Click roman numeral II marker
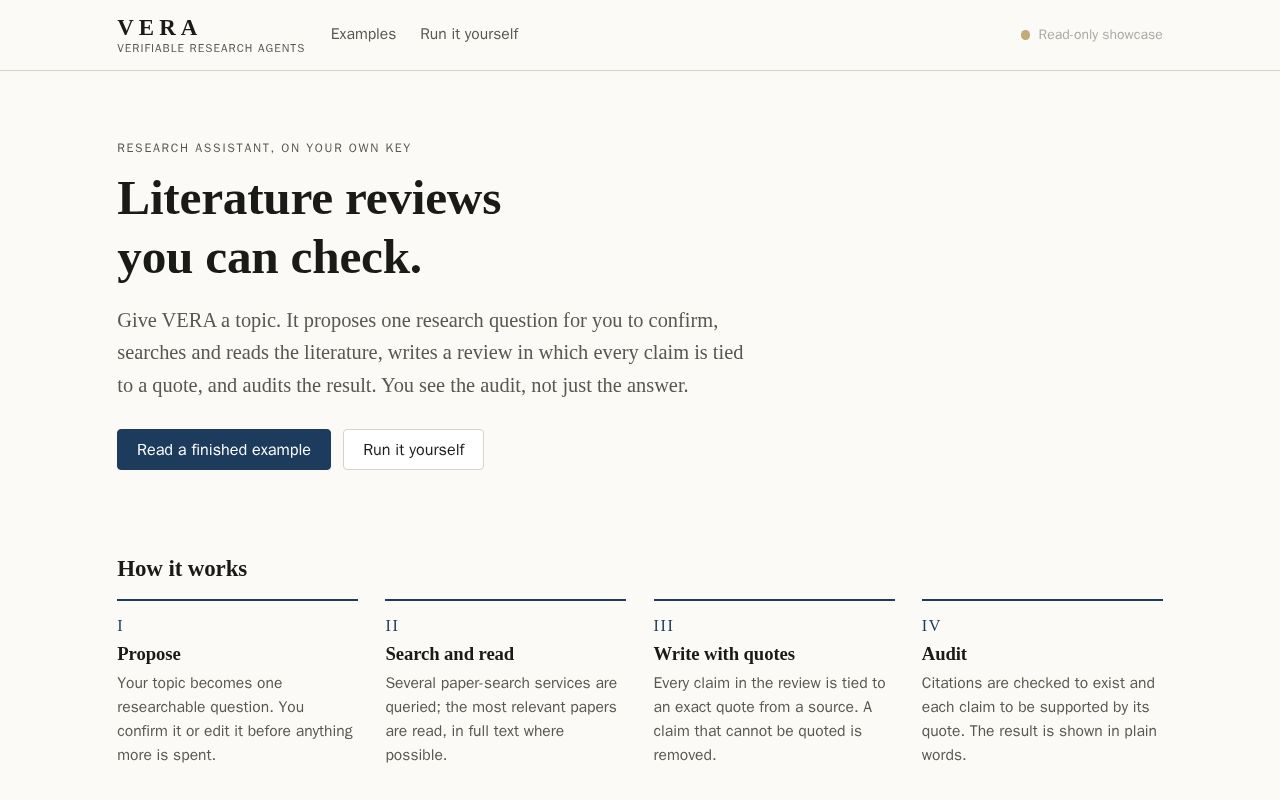 click(392, 626)
